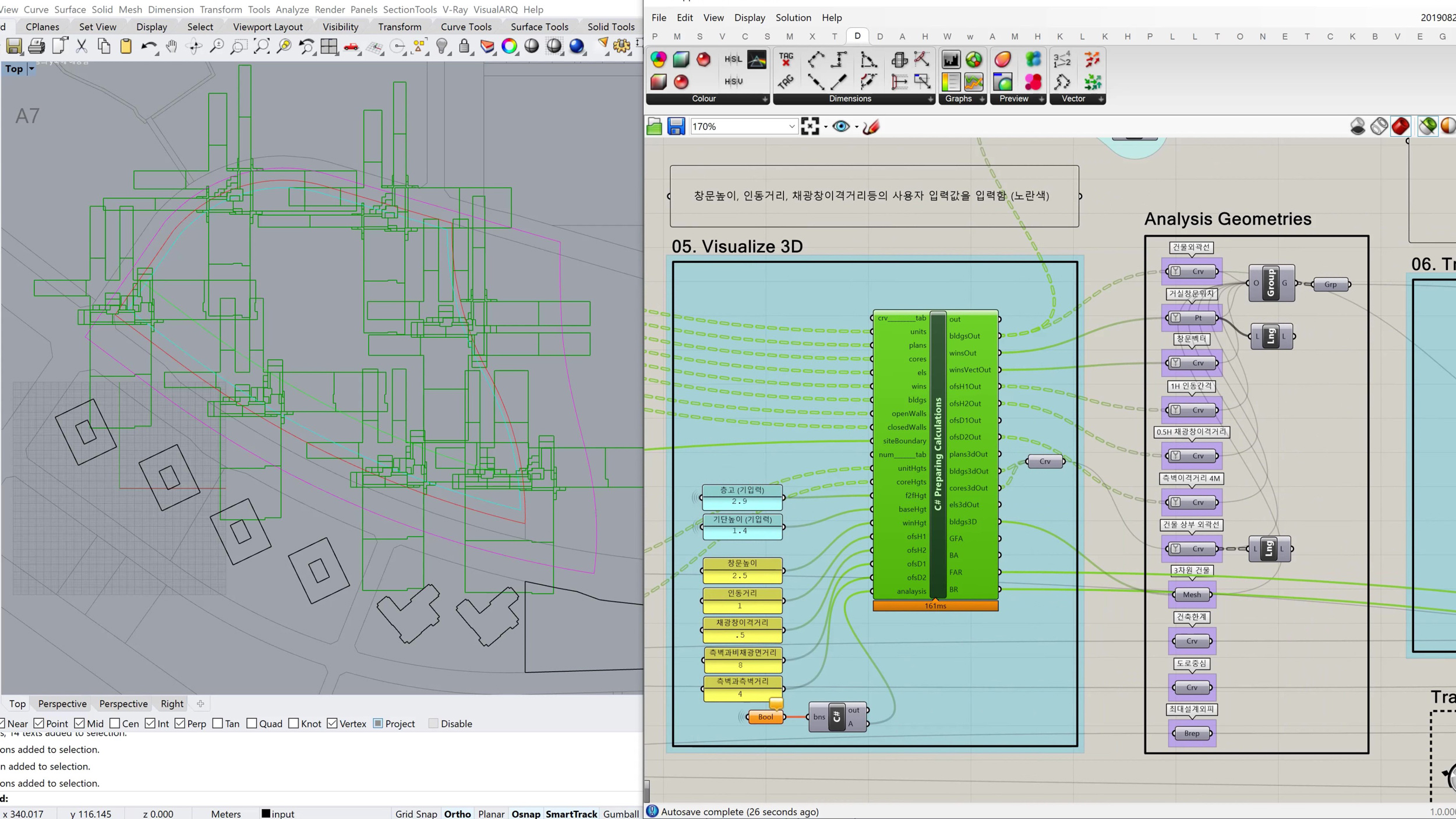Viewport: 1456px width, 819px height.
Task: Click the Paste clipboard icon
Action: pyautogui.click(x=126, y=46)
